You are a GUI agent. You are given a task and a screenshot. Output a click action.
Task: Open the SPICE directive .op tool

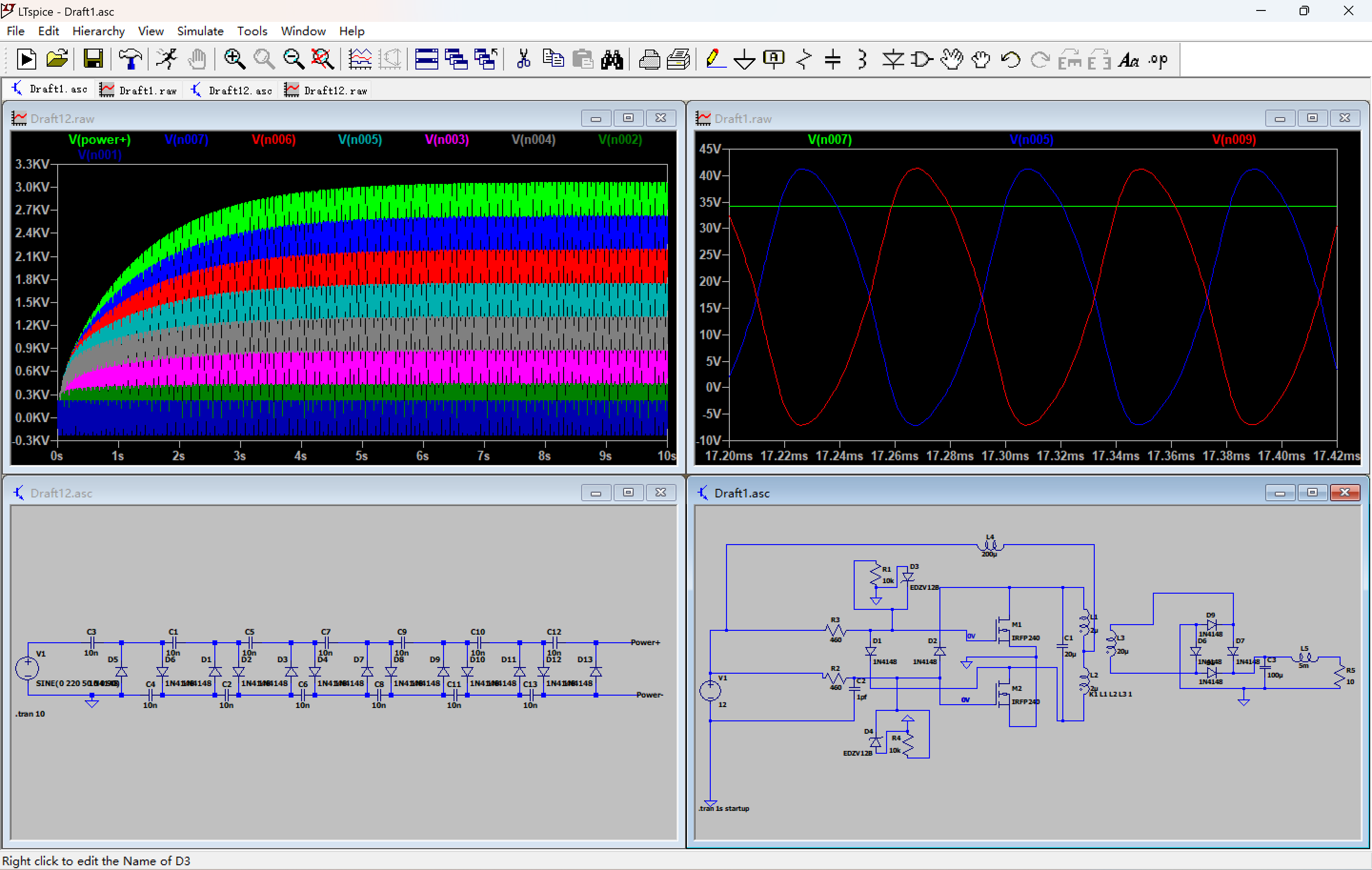click(1158, 59)
